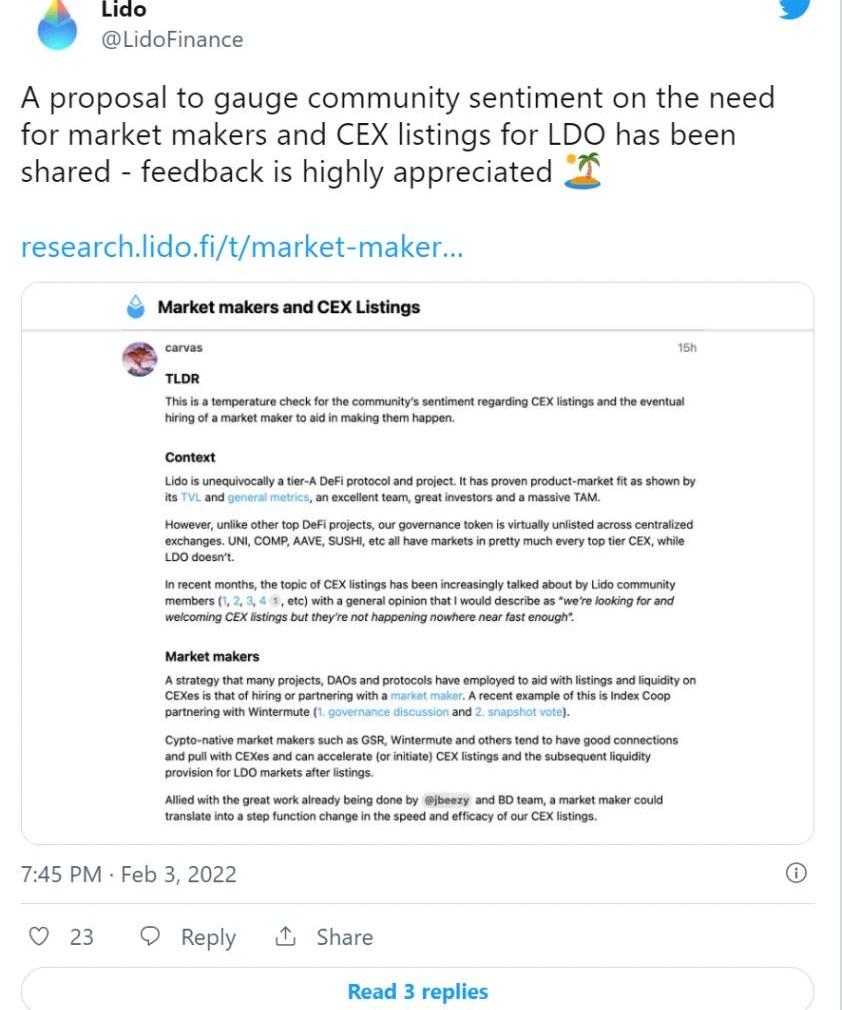
Task: Click the share upload icon
Action: (x=285, y=937)
